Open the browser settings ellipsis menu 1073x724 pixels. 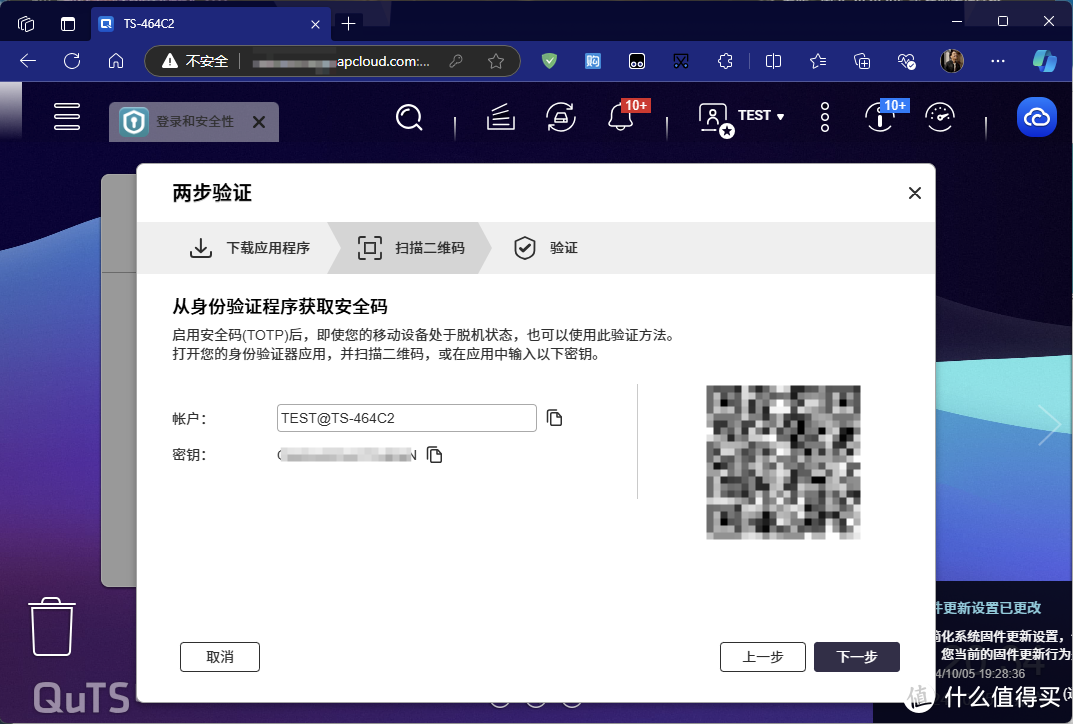click(x=997, y=61)
